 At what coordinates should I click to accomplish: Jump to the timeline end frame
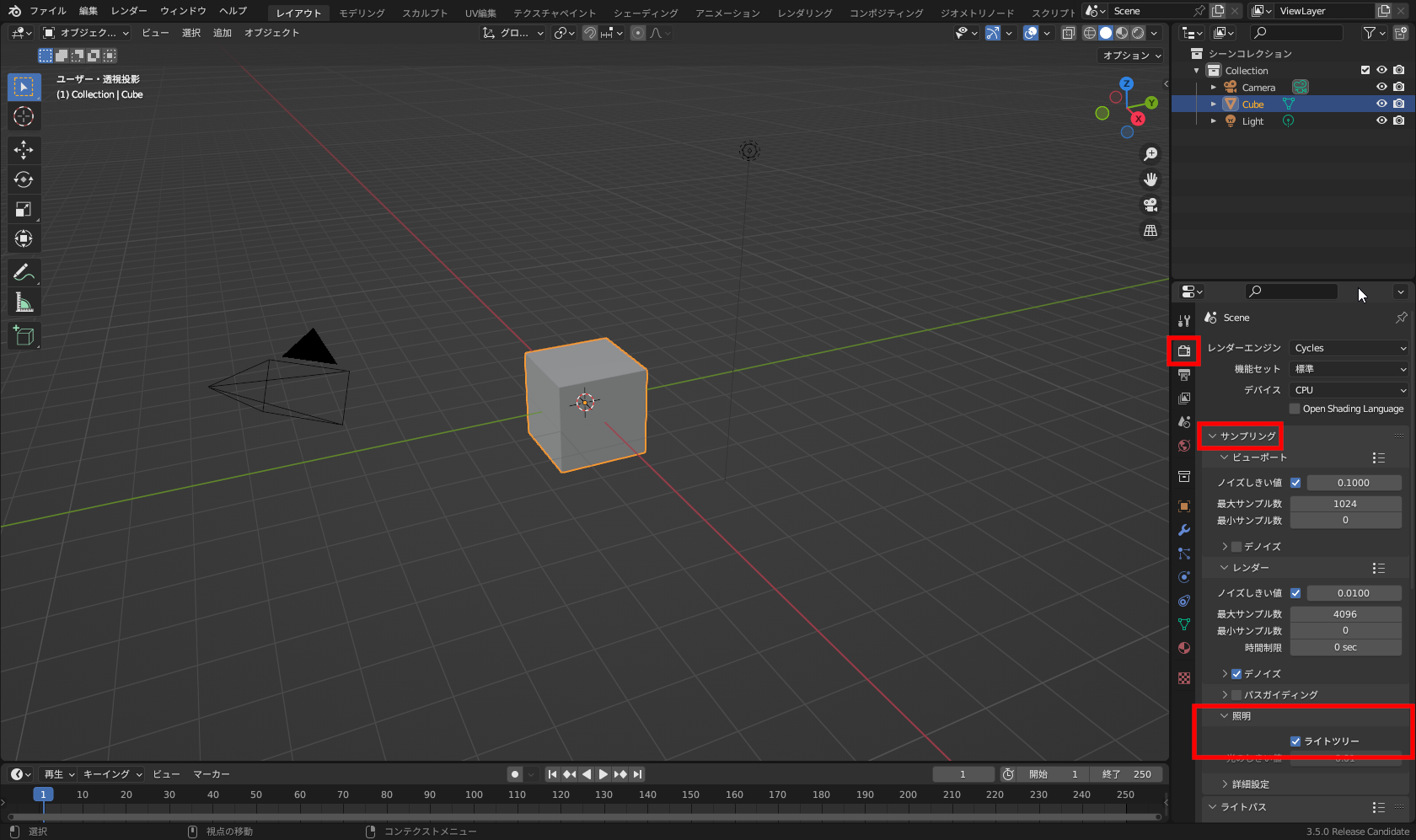coord(638,774)
